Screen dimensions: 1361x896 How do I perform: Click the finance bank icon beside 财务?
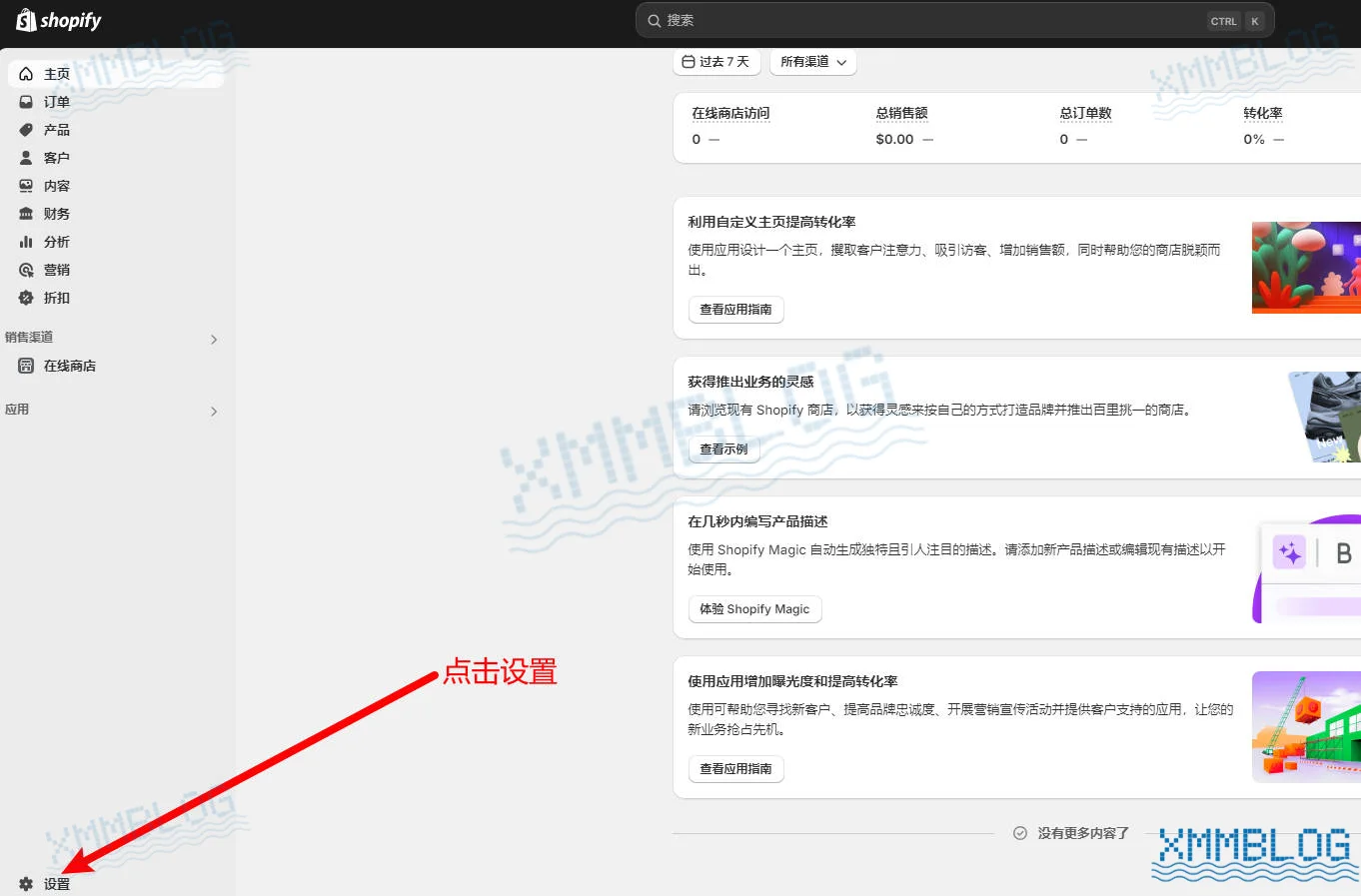coord(26,214)
